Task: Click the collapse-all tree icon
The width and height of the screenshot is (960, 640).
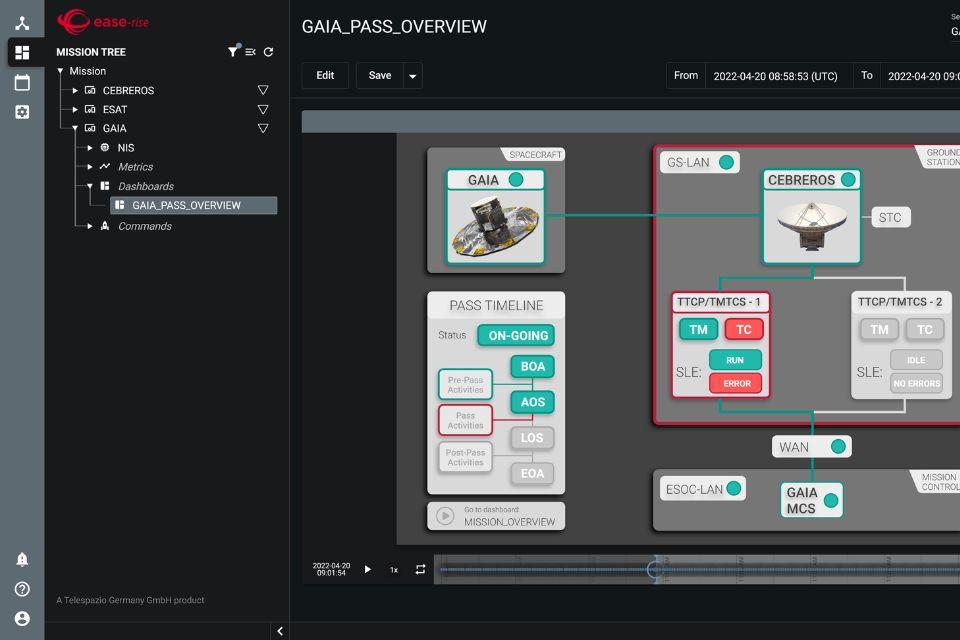Action: tap(250, 52)
